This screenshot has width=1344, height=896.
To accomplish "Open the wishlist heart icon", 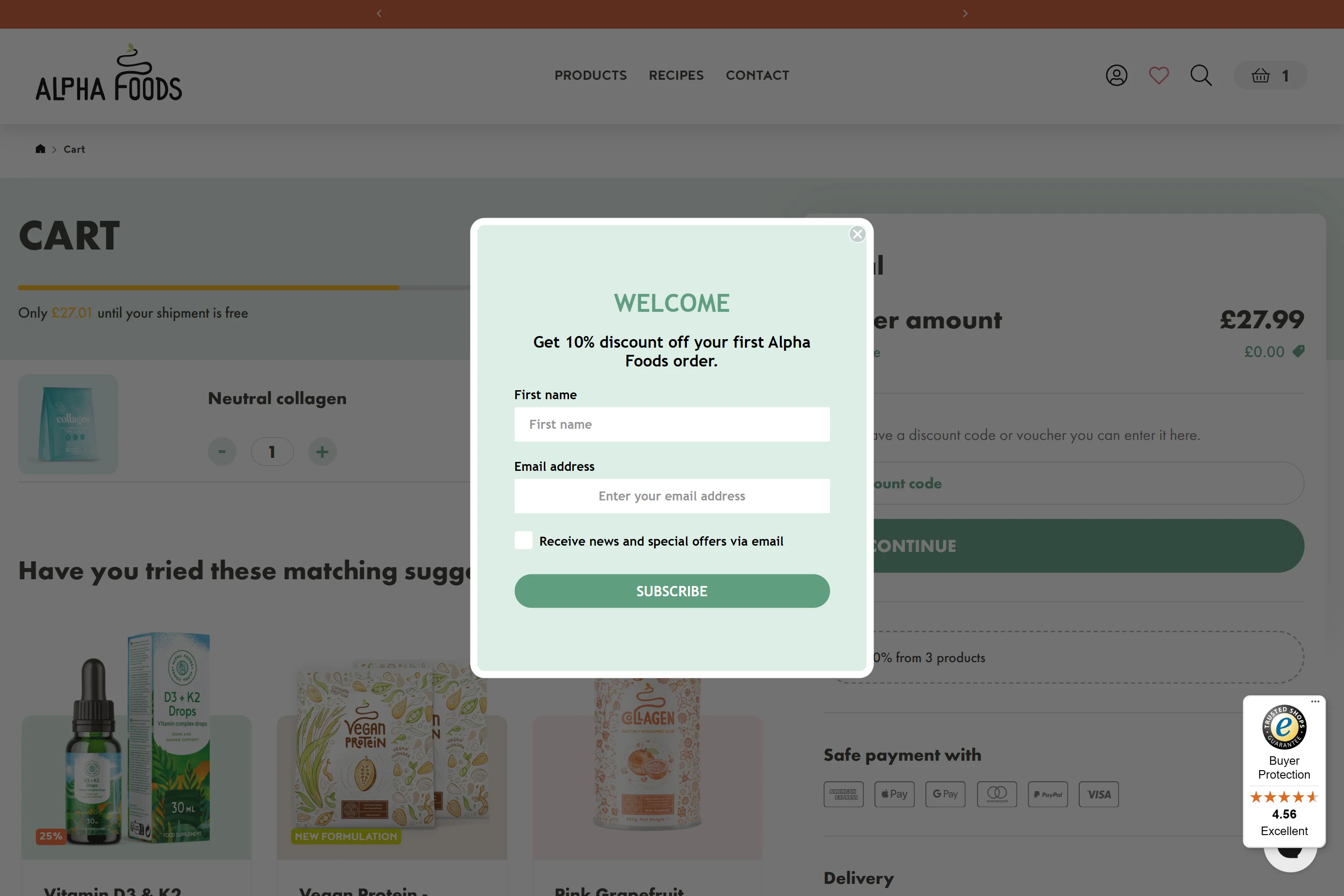I will click(x=1158, y=75).
